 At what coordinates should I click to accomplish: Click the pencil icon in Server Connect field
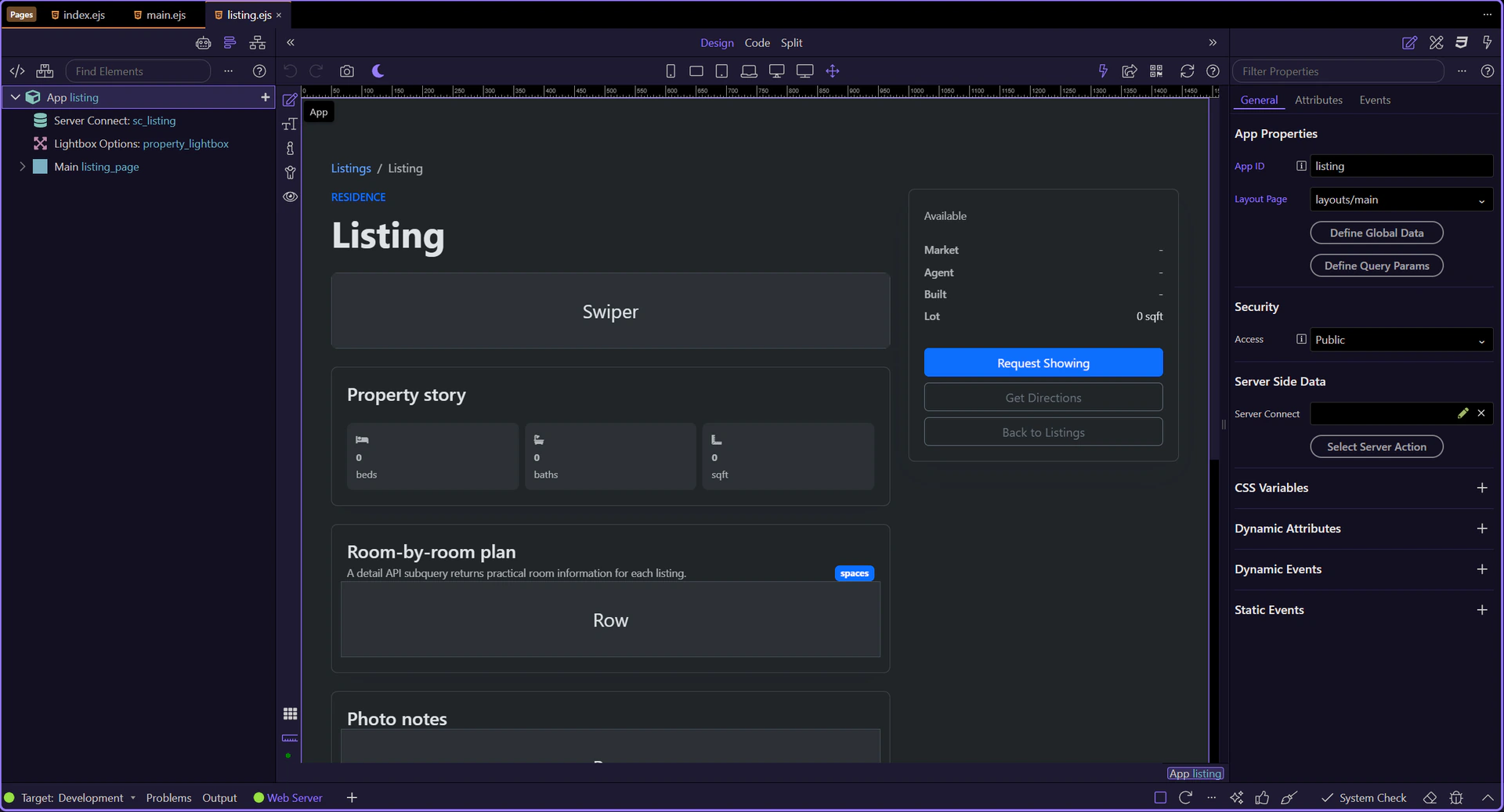click(1462, 413)
